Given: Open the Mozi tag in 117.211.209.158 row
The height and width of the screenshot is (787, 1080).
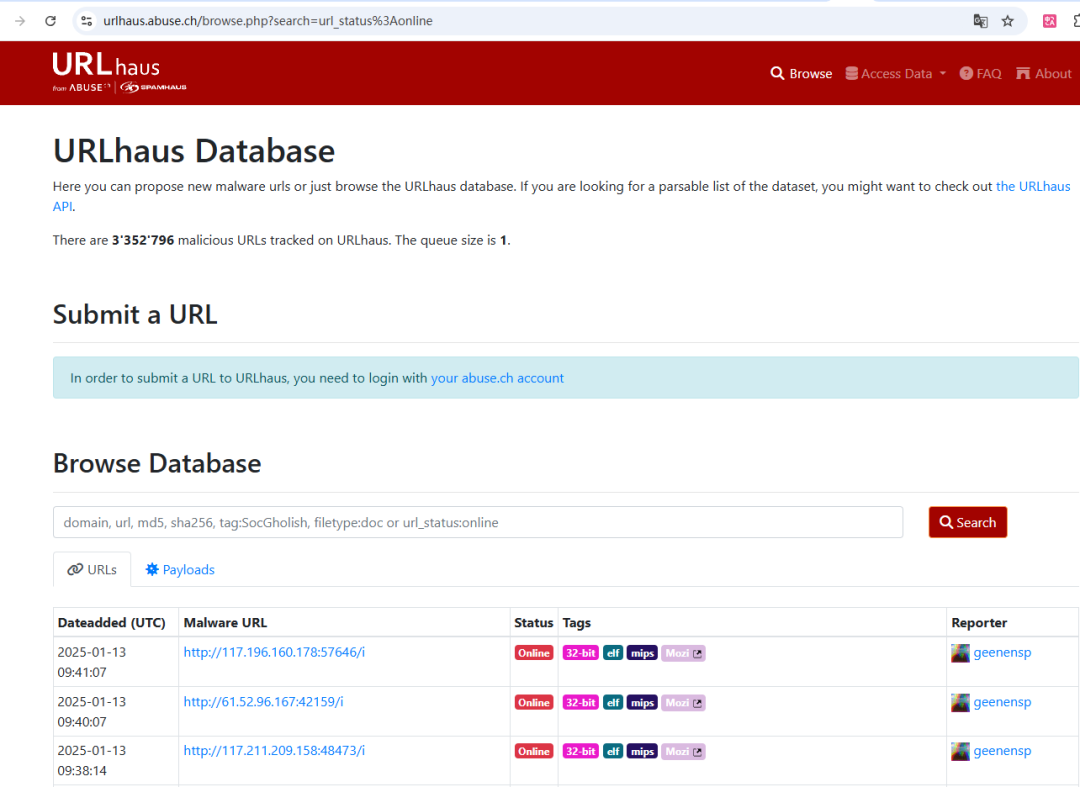Looking at the screenshot, I should [683, 751].
